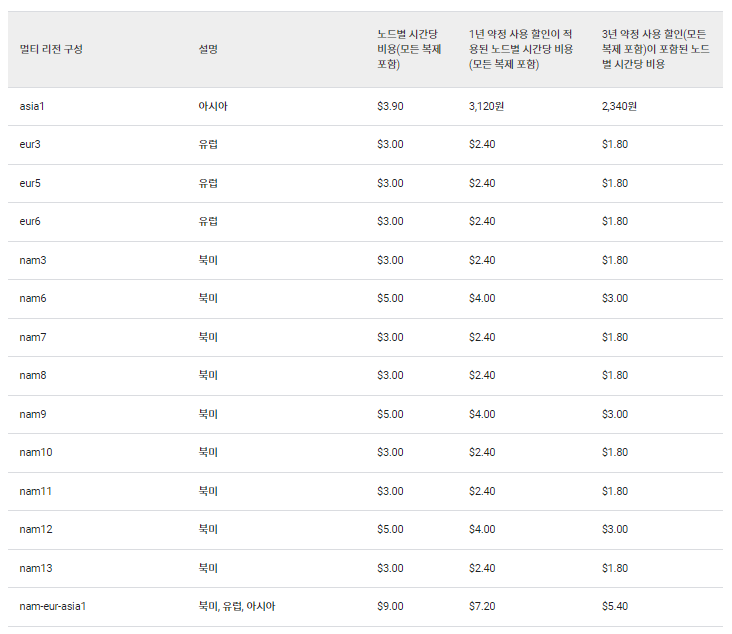
Task: Click the $7.20 one-year price cell
Action: pos(482,606)
